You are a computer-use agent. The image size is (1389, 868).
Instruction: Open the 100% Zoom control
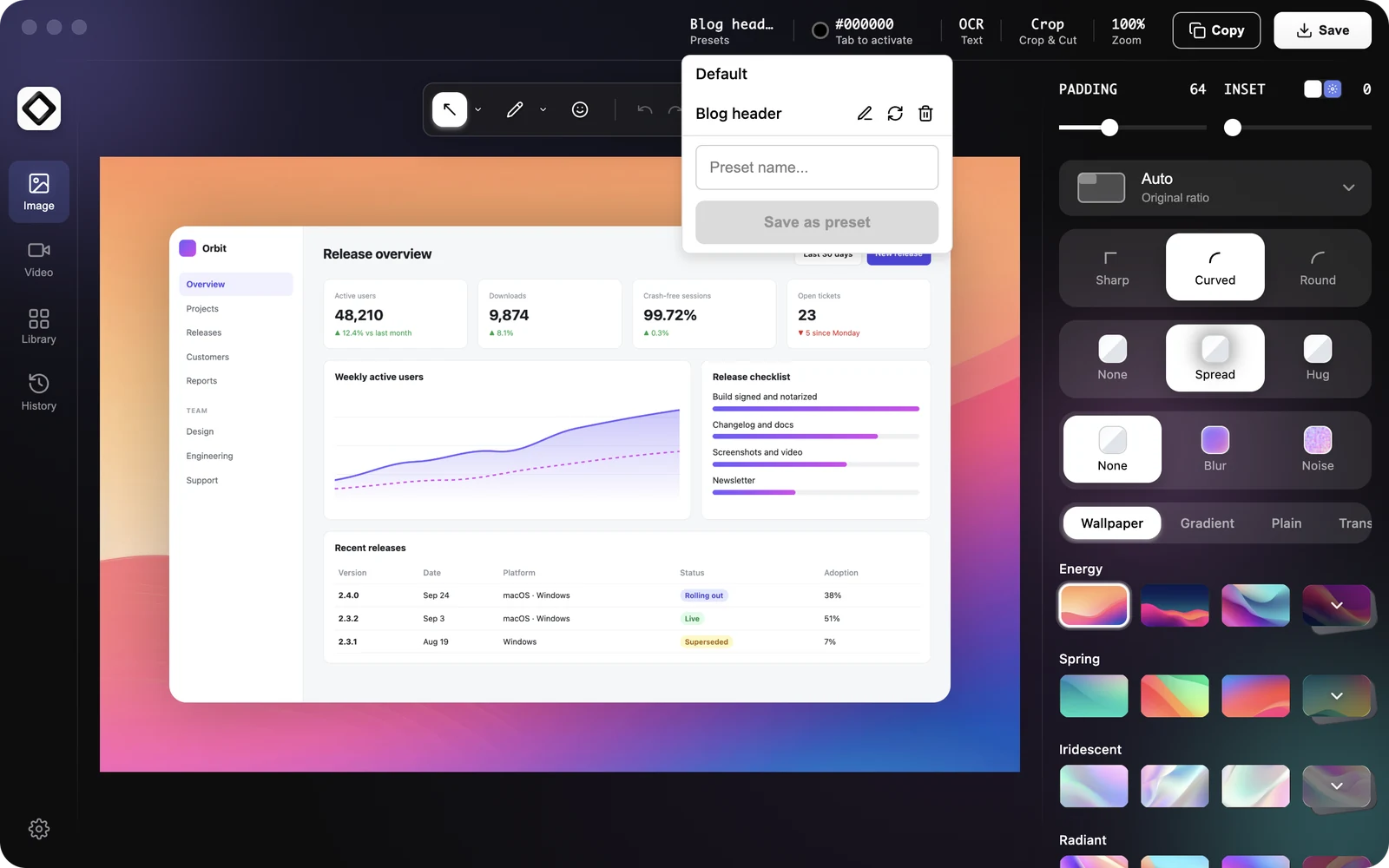pyautogui.click(x=1128, y=31)
